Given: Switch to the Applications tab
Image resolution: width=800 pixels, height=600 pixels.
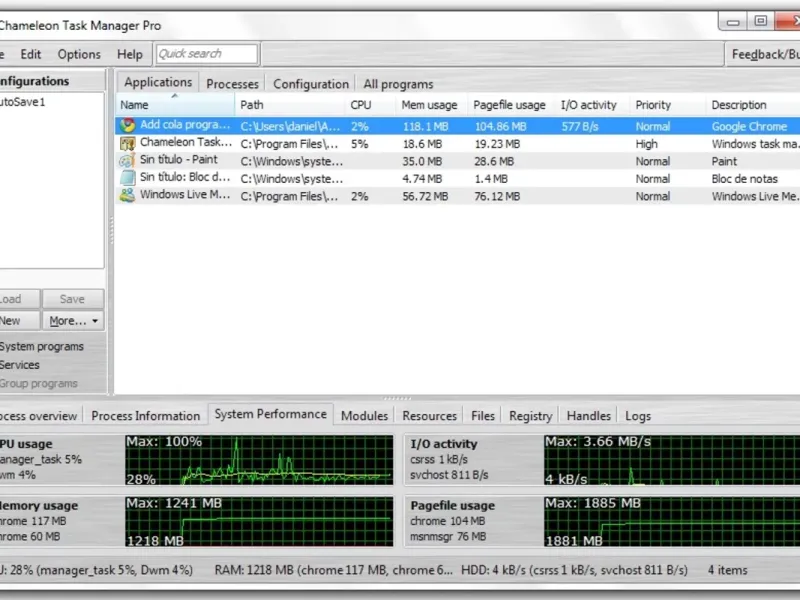Looking at the screenshot, I should tap(158, 82).
